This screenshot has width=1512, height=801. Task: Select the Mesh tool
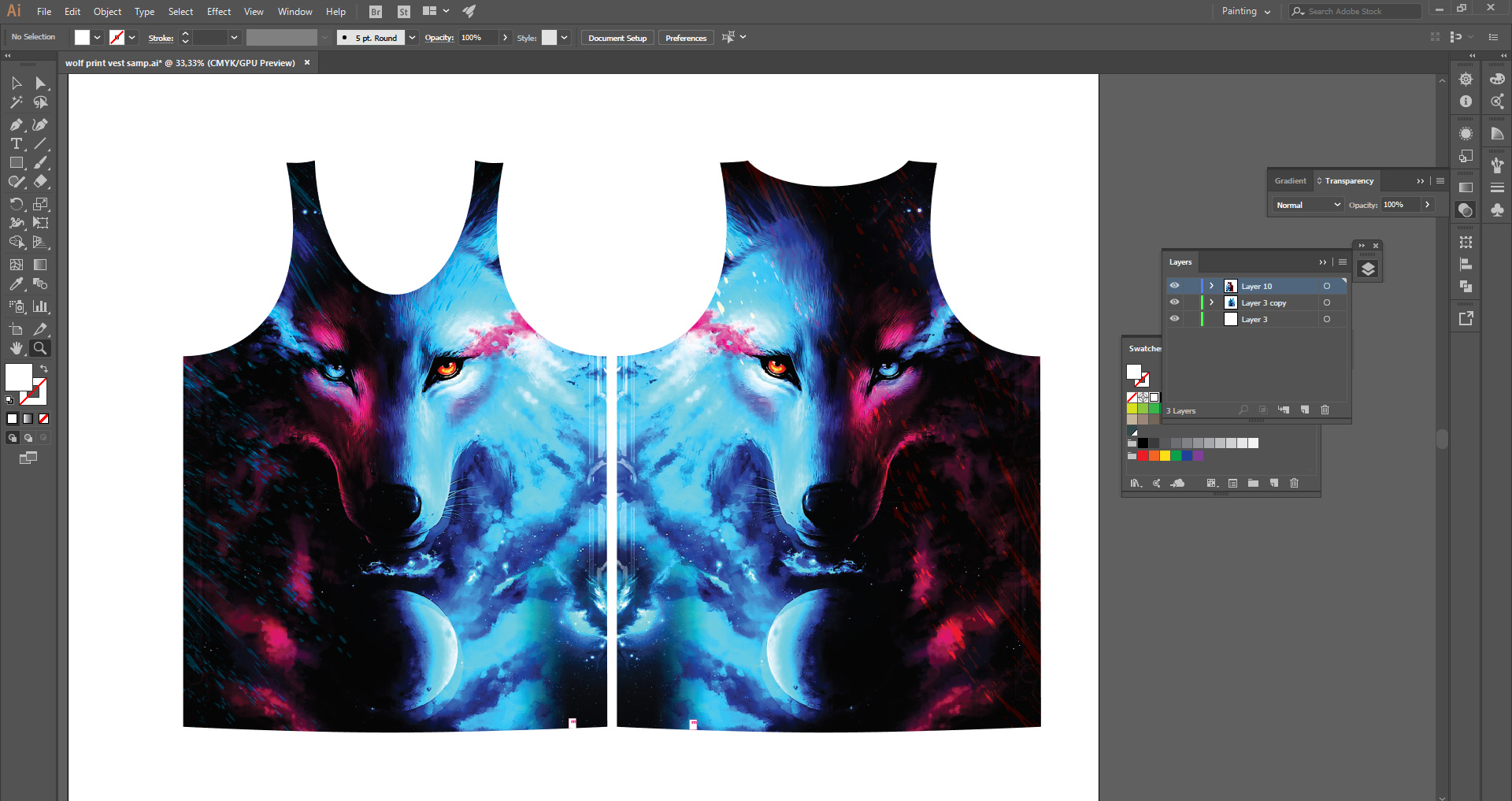point(17,265)
